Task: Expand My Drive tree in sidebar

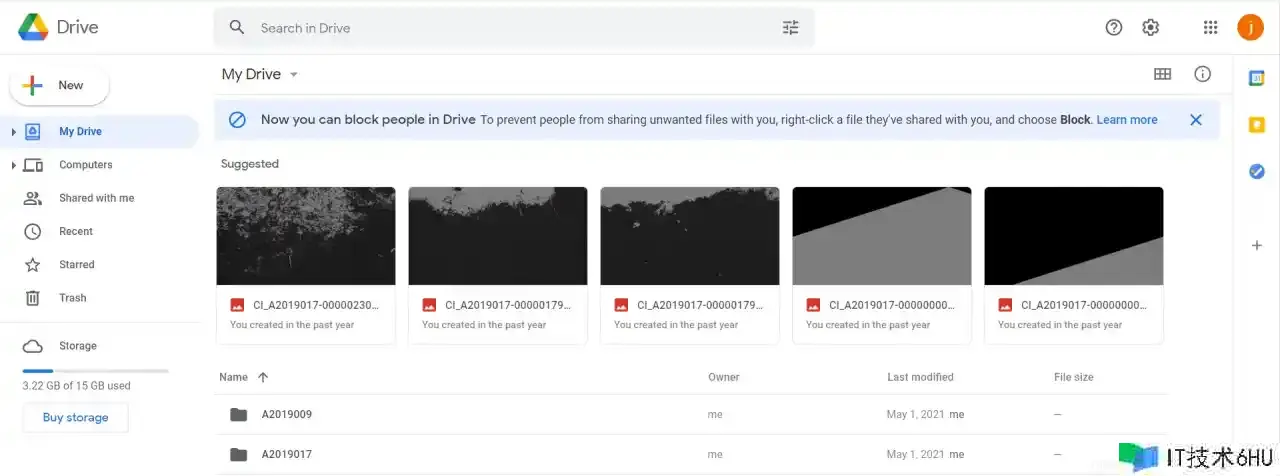Action: pyautogui.click(x=13, y=132)
